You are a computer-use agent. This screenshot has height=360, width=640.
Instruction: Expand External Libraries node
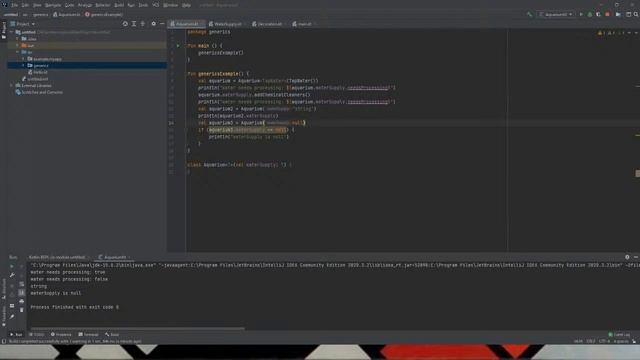tap(11, 86)
